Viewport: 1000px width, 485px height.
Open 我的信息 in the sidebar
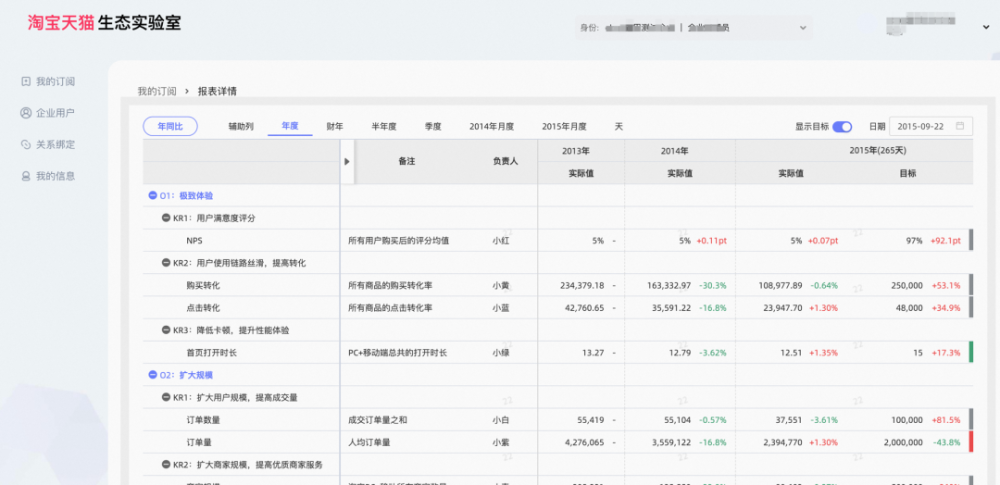pos(55,175)
